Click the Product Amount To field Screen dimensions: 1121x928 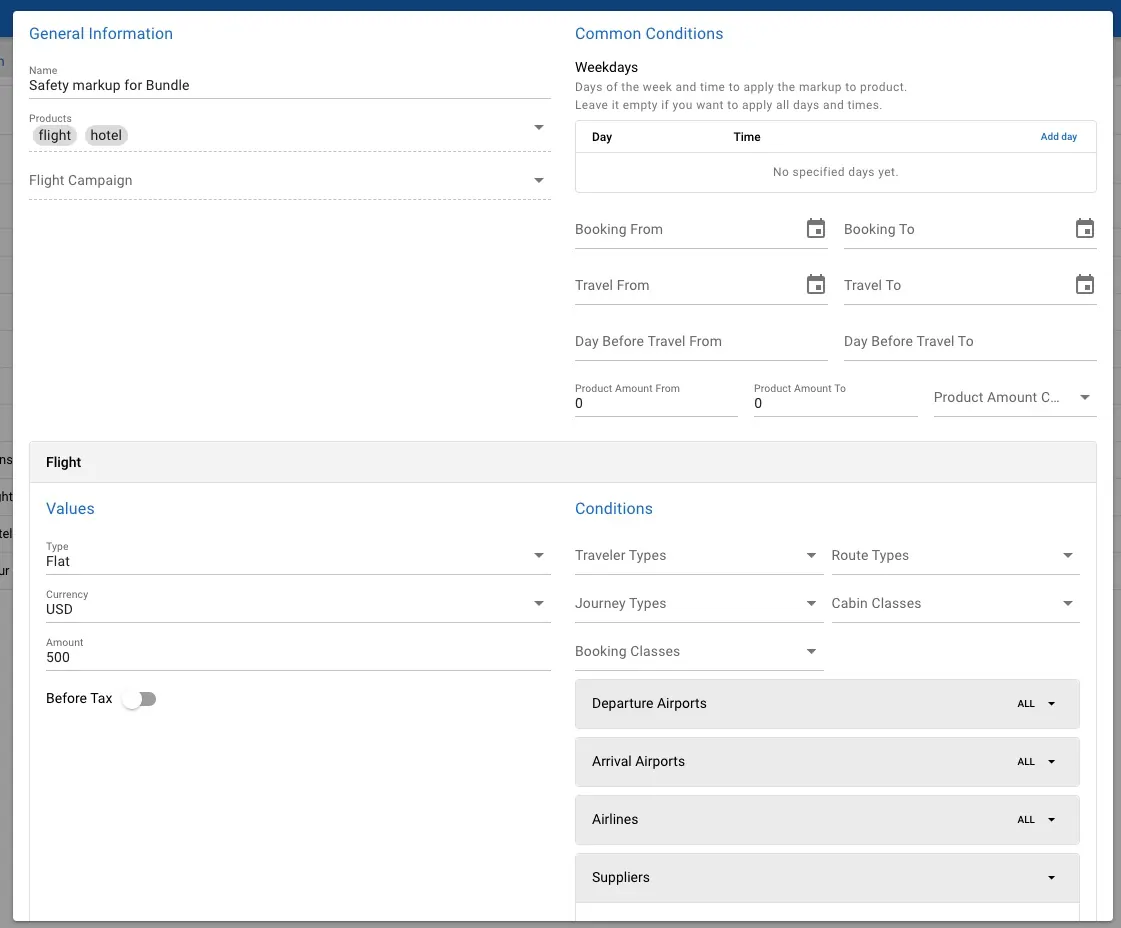[835, 398]
